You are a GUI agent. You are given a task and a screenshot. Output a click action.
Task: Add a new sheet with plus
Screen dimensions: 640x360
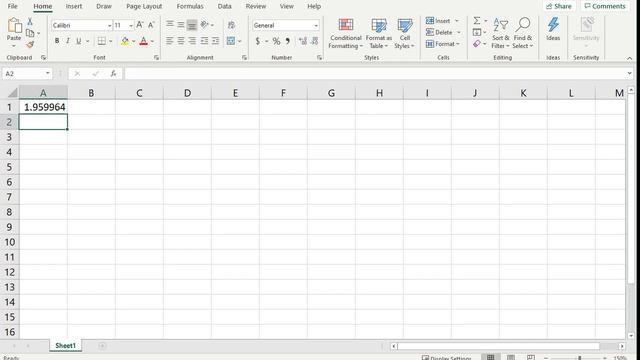point(102,346)
